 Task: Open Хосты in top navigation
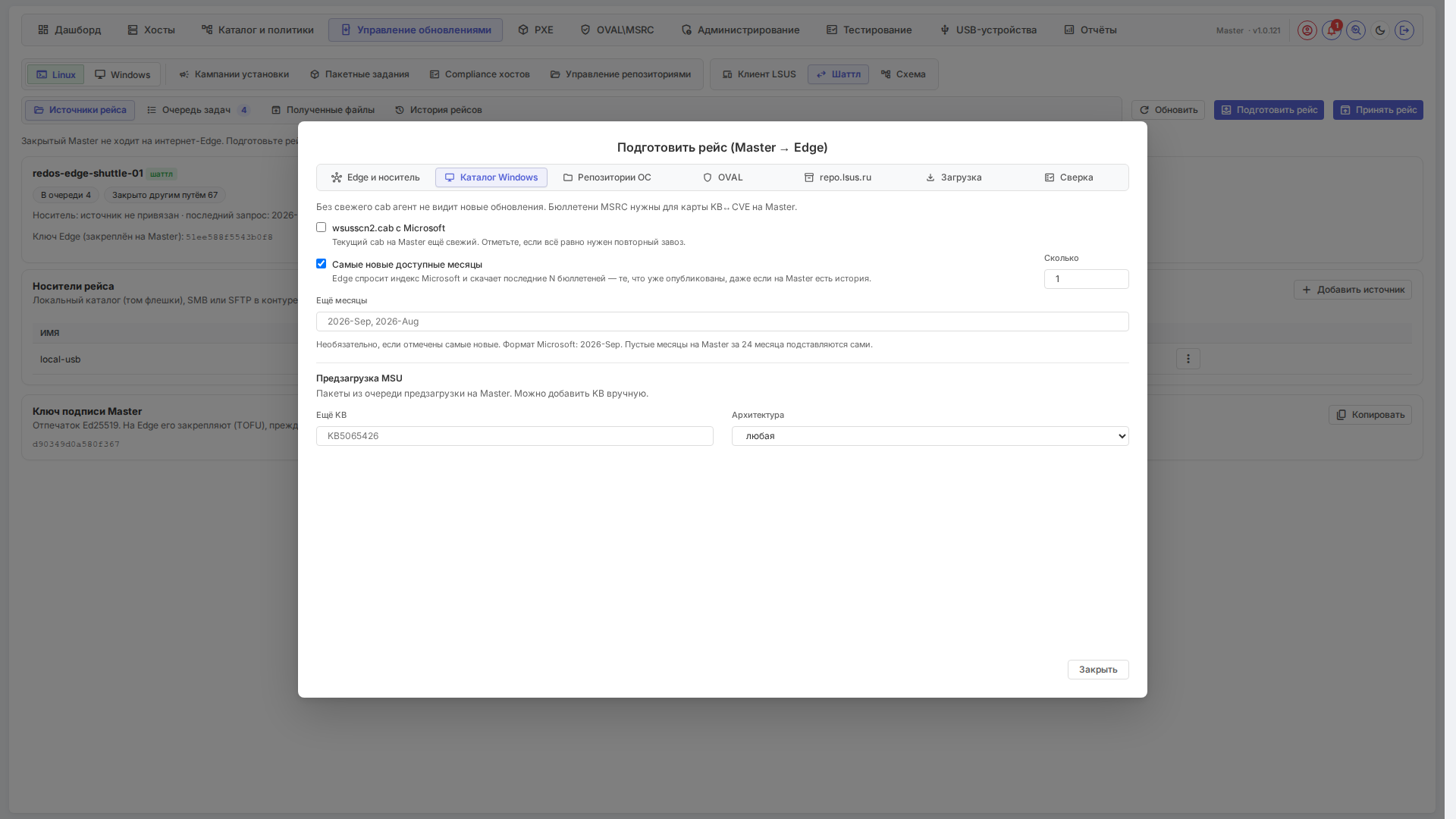coord(151,30)
